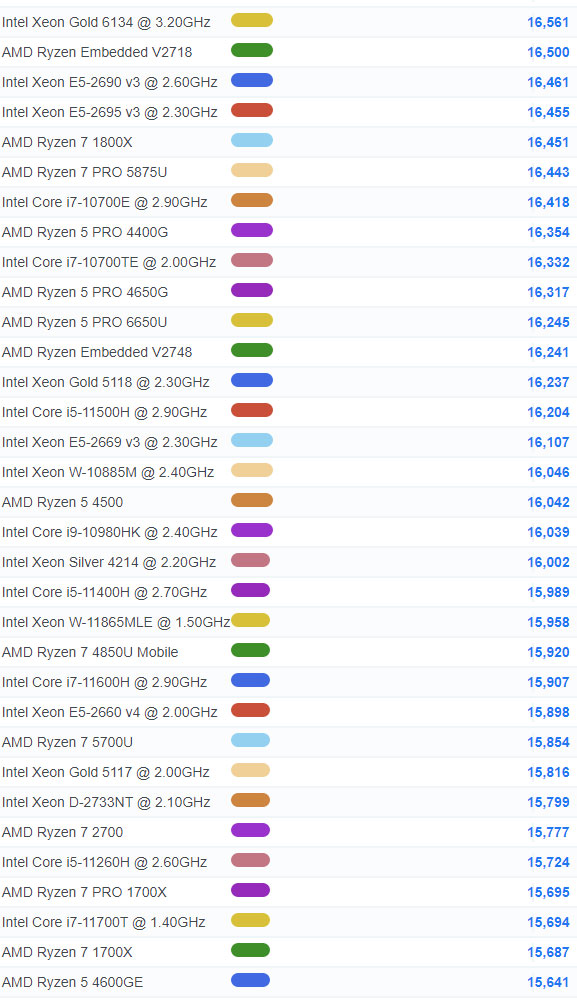Open AMD Ryzen Embedded V2718 link
Image resolution: width=577 pixels, height=1000 pixels.
coord(97,52)
